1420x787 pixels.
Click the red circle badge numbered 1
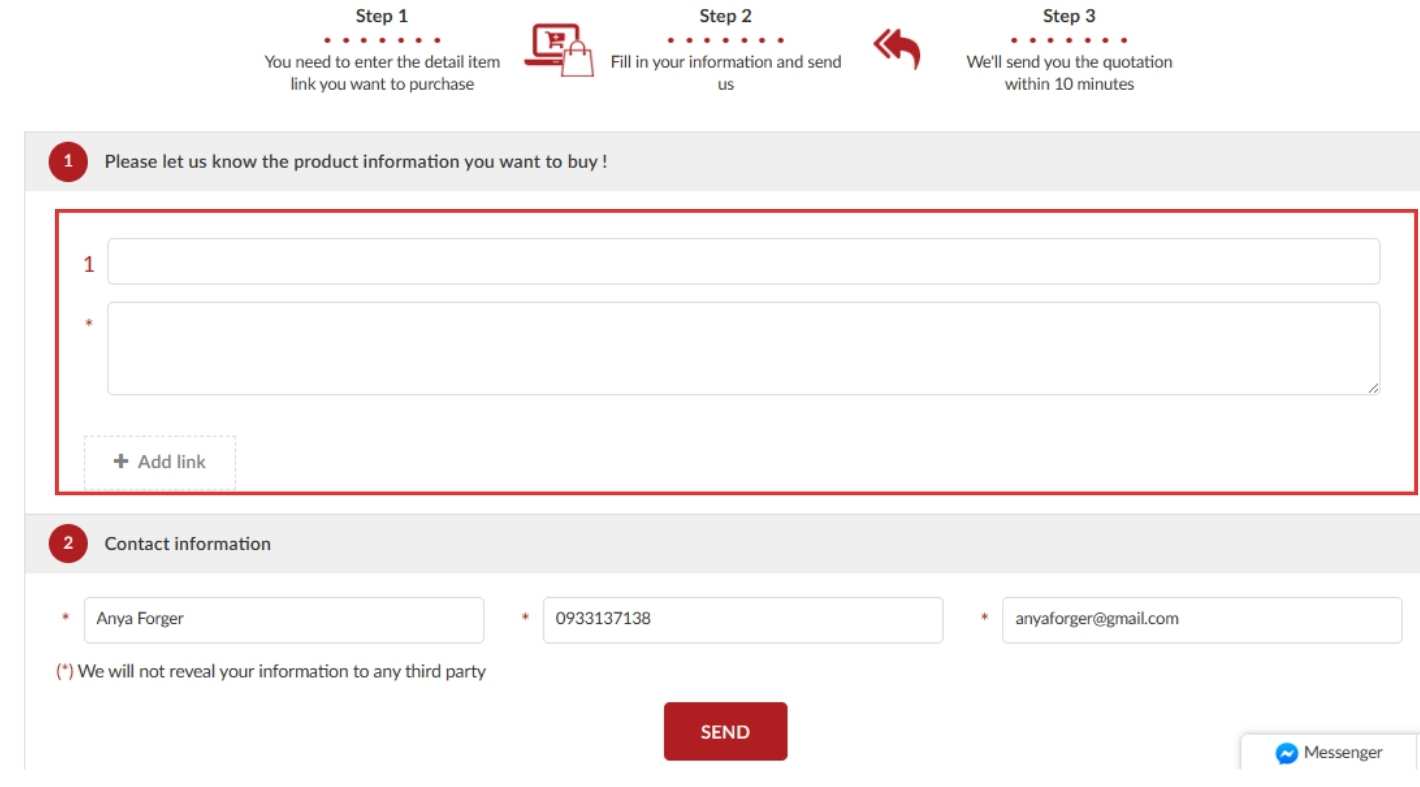[68, 162]
